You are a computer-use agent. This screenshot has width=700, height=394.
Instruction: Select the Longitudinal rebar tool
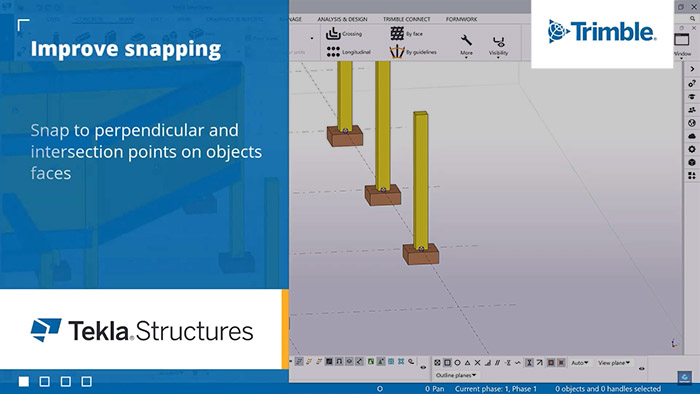pyautogui.click(x=348, y=52)
